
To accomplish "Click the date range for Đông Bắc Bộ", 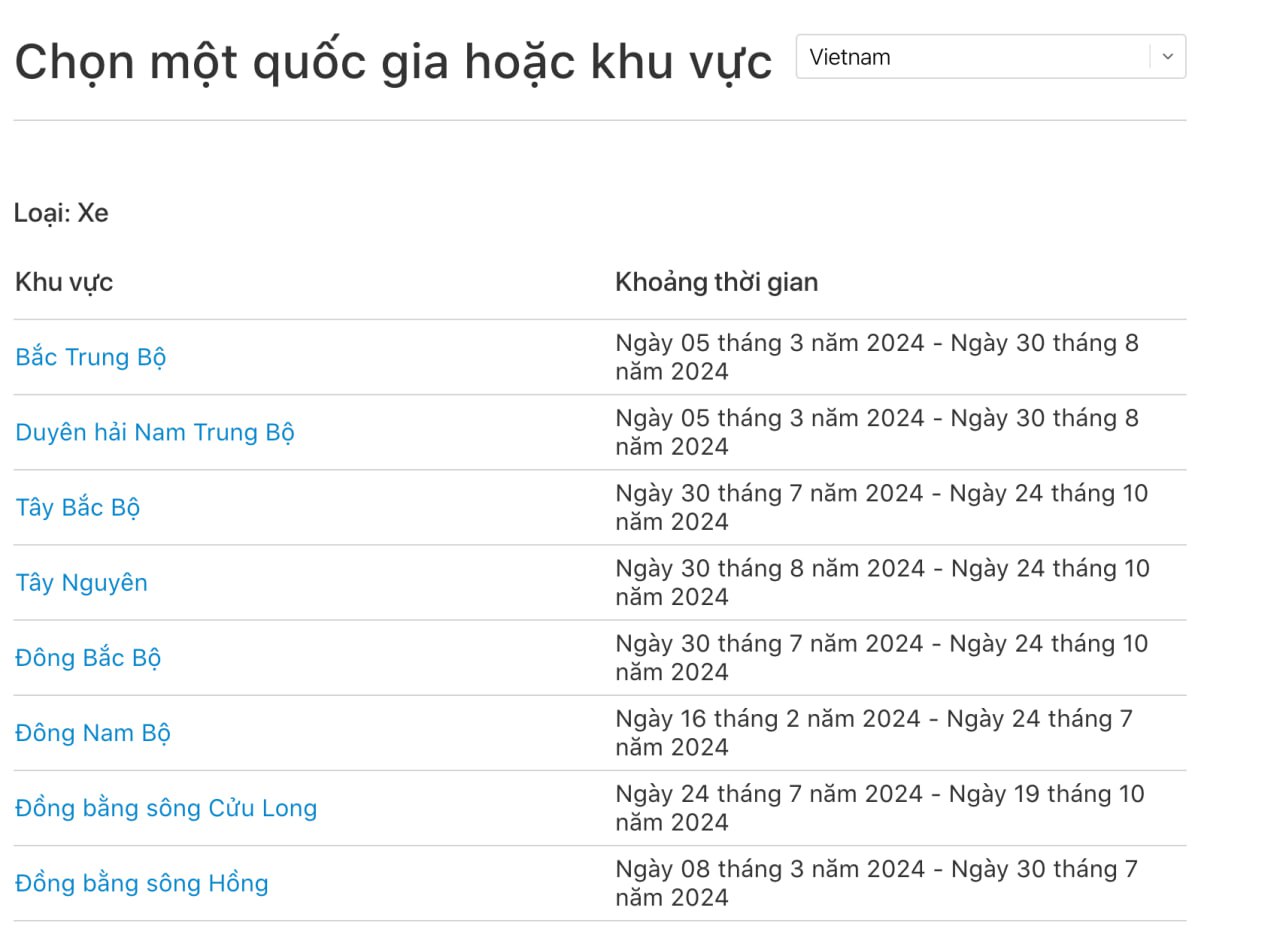I will pyautogui.click(x=882, y=657).
